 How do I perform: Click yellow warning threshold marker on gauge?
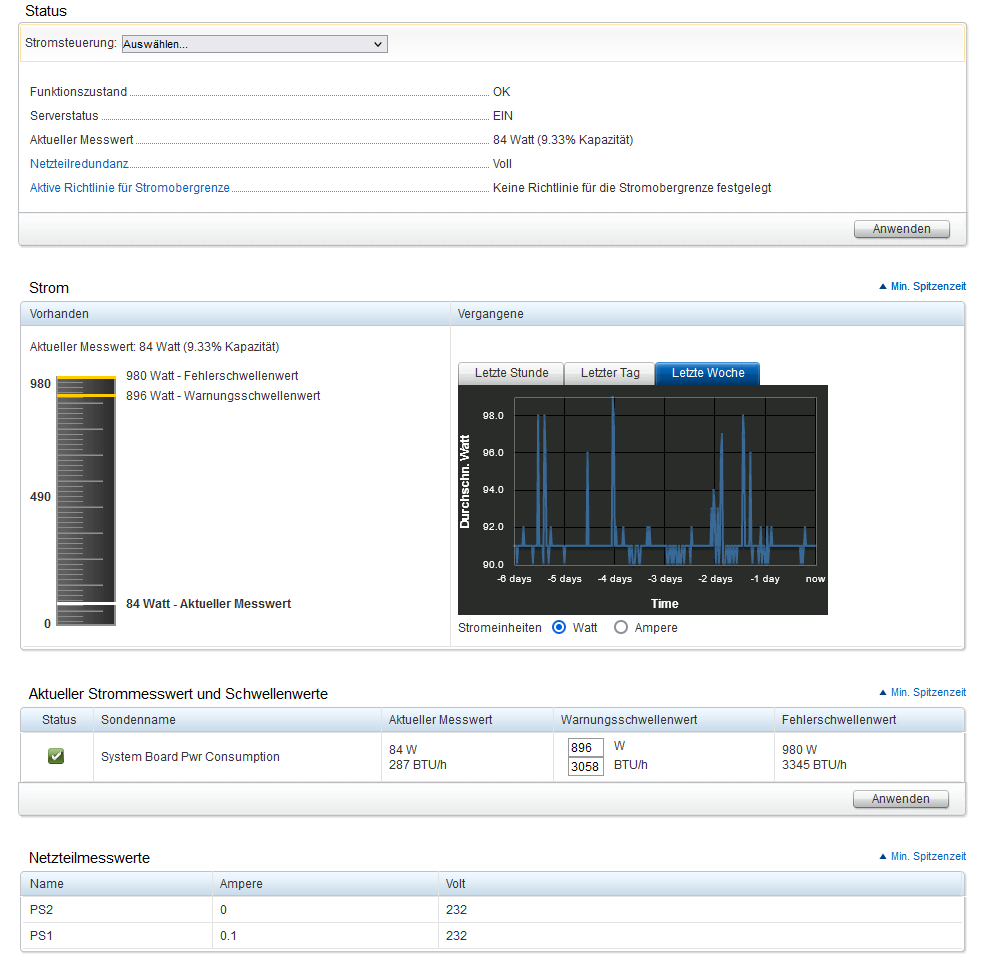pyautogui.click(x=86, y=396)
